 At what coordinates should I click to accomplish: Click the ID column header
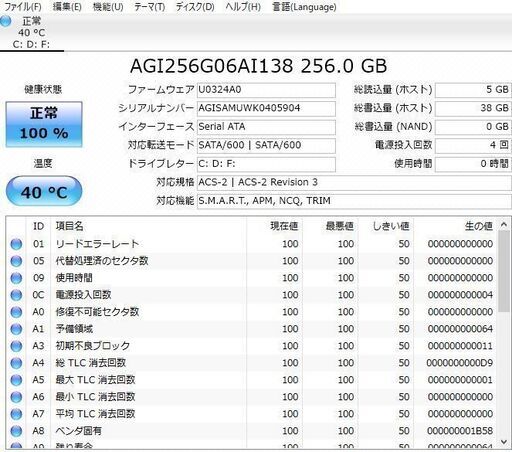38,226
